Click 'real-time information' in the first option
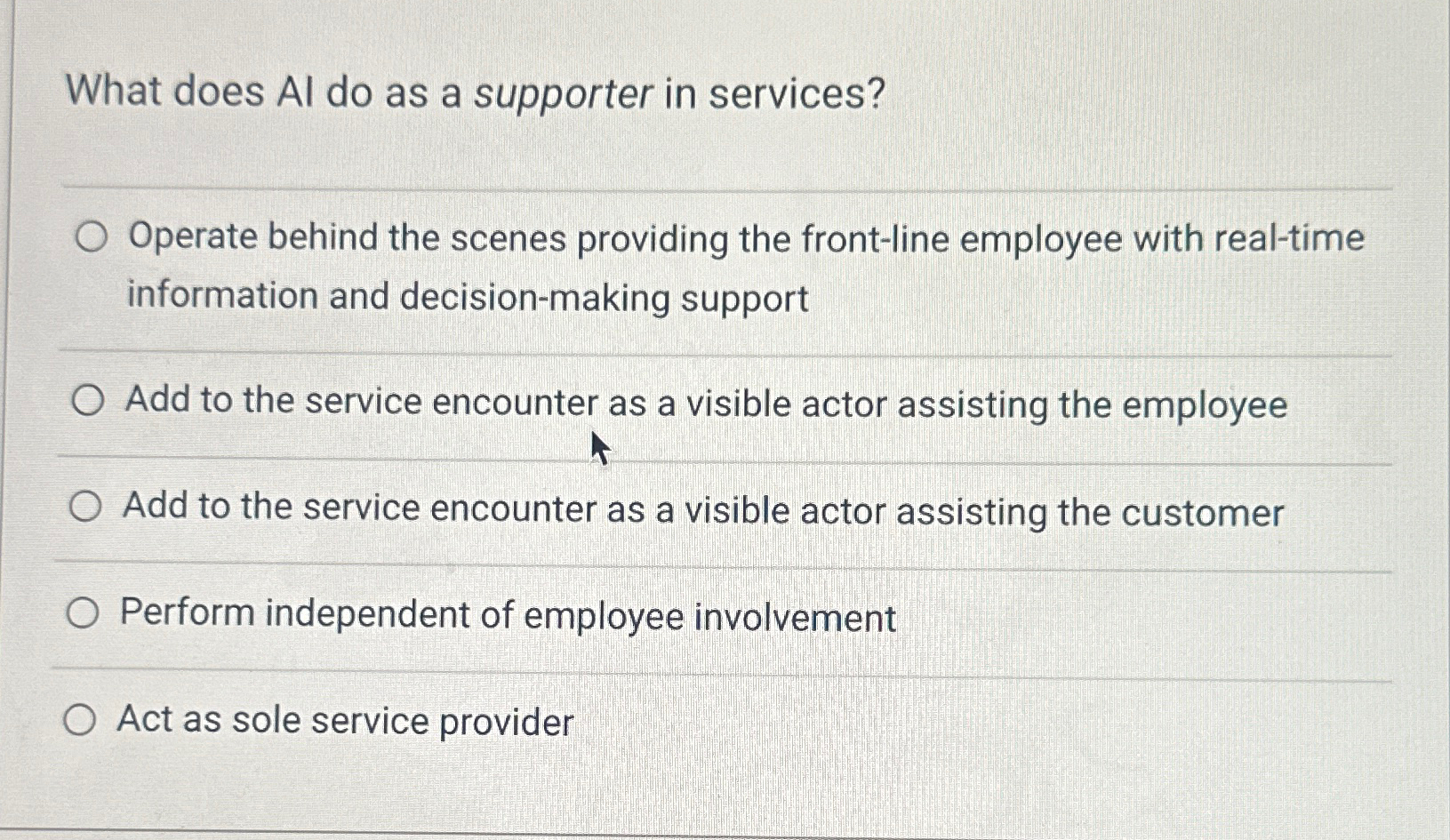This screenshot has width=1450, height=840. pos(1289,237)
